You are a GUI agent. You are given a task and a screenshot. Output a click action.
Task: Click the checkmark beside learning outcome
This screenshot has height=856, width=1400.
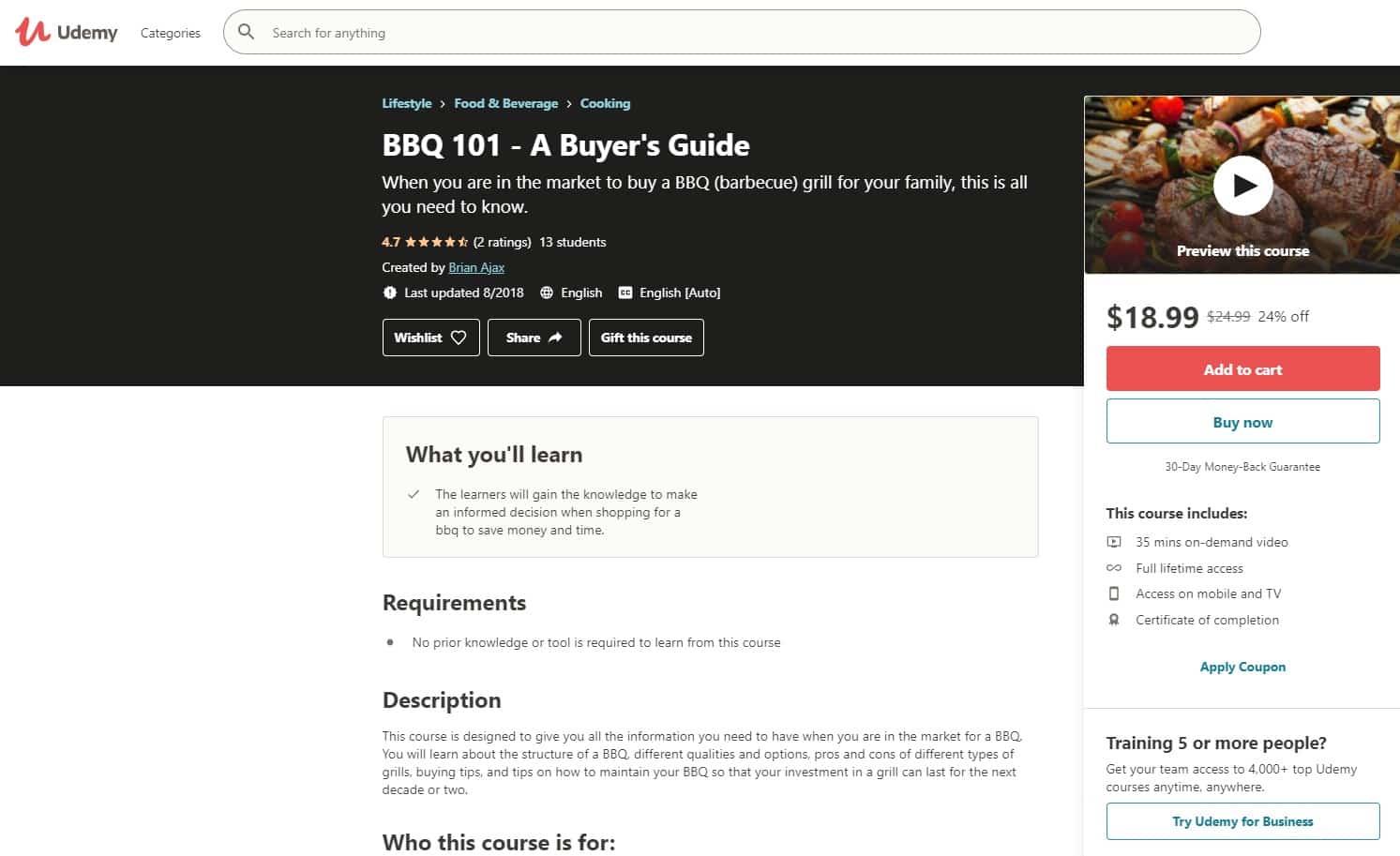(414, 494)
